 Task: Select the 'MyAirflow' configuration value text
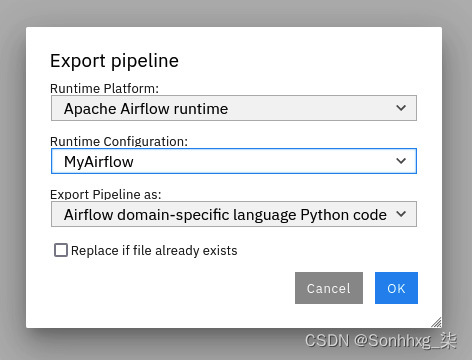[x=99, y=162]
